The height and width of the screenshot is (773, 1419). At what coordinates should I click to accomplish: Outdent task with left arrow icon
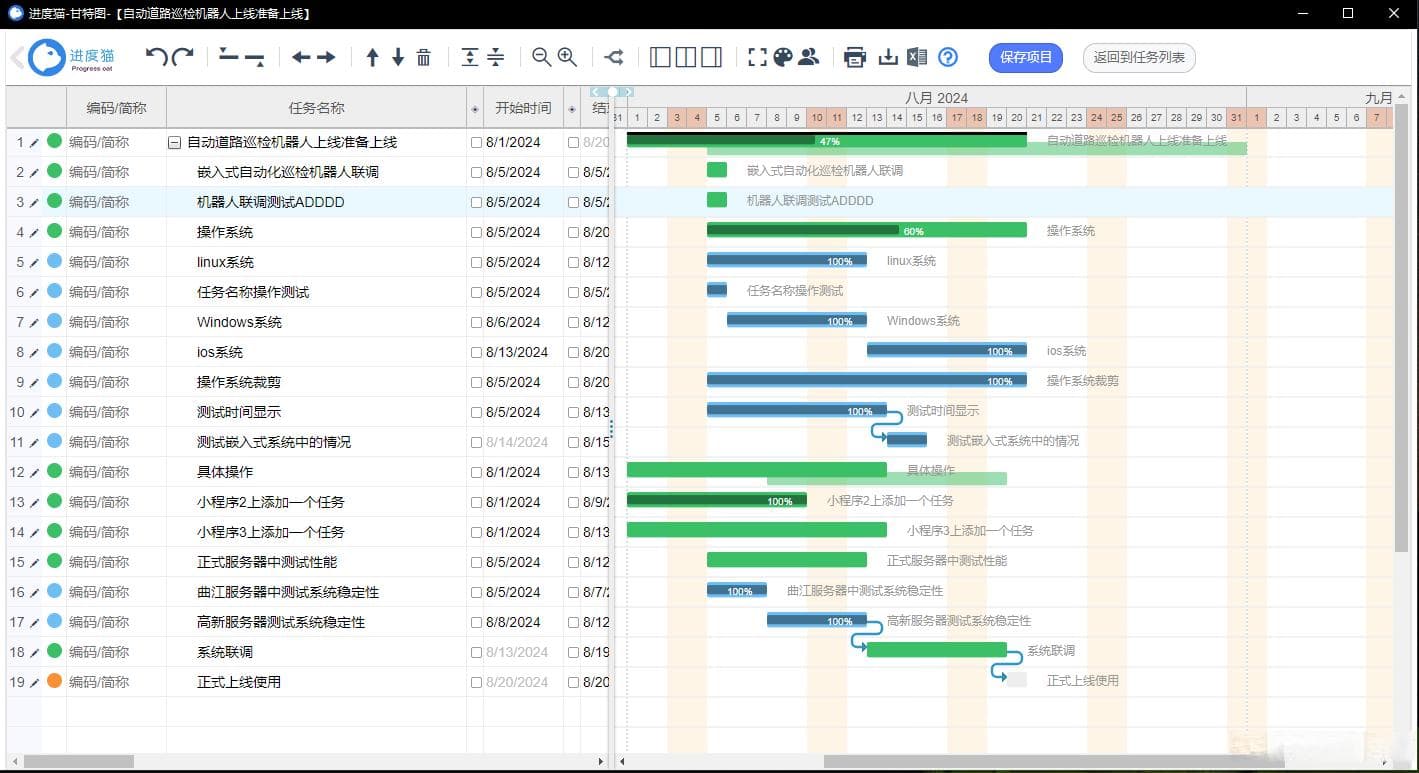(301, 58)
